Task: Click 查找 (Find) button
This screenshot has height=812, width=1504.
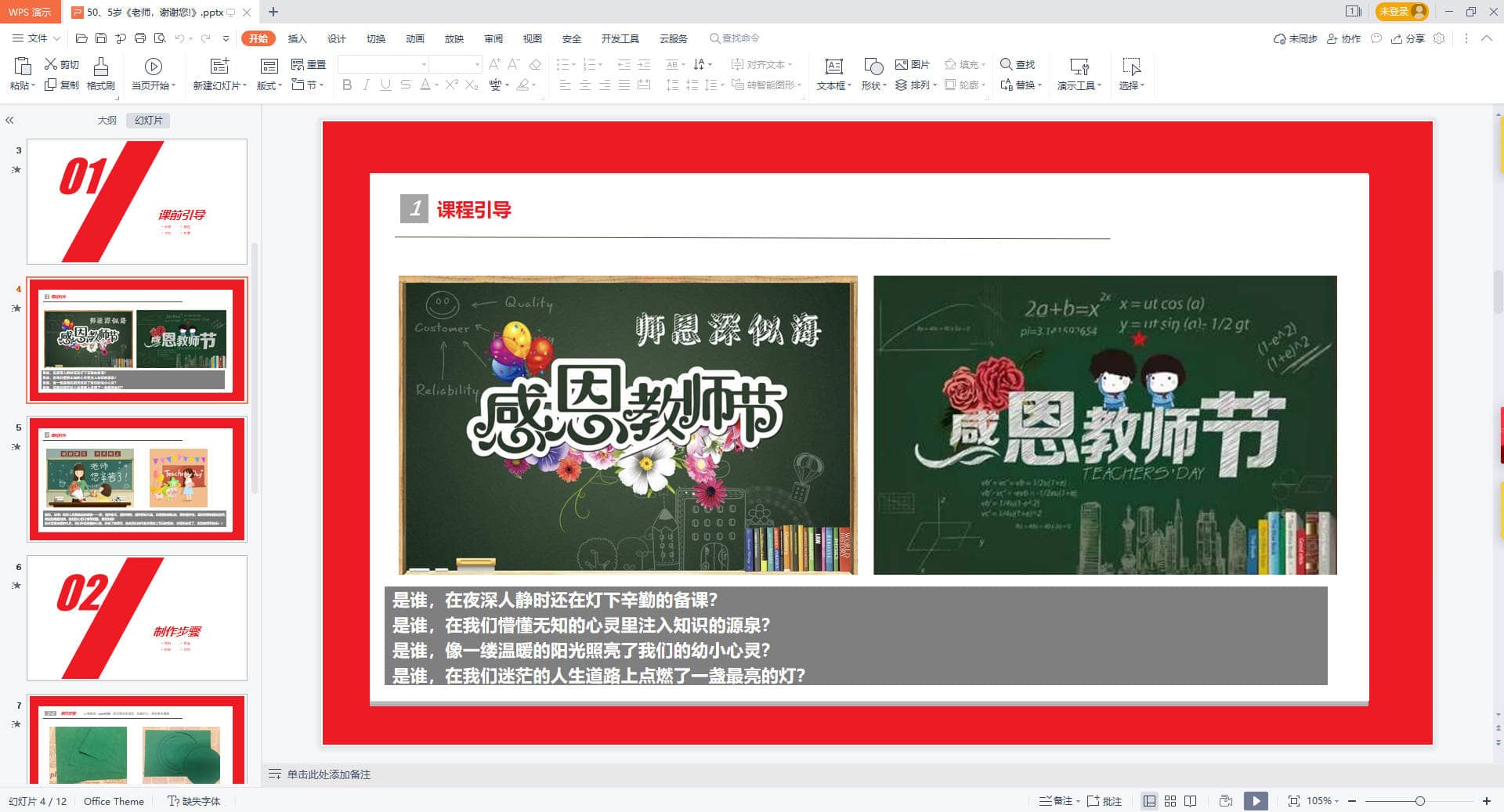Action: pyautogui.click(x=1018, y=64)
